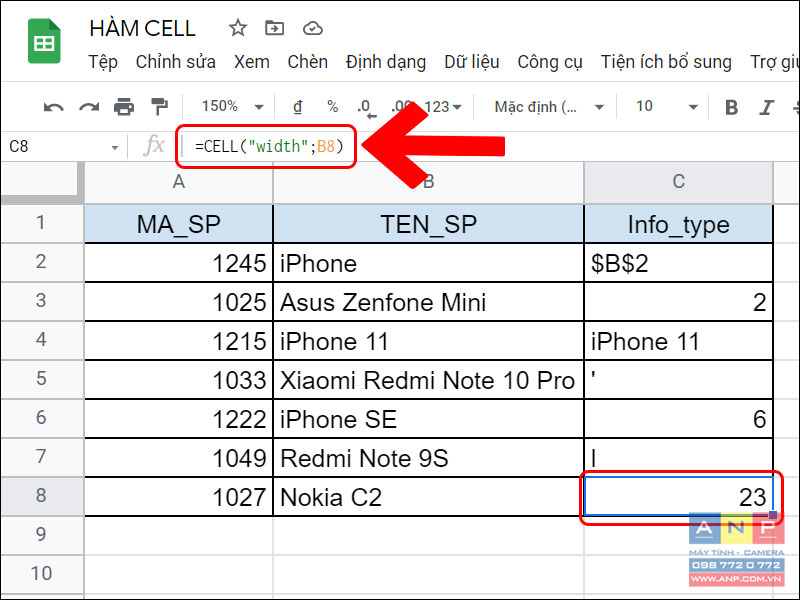Select the cell containing $B$2
The width and height of the screenshot is (800, 600).
point(679,263)
